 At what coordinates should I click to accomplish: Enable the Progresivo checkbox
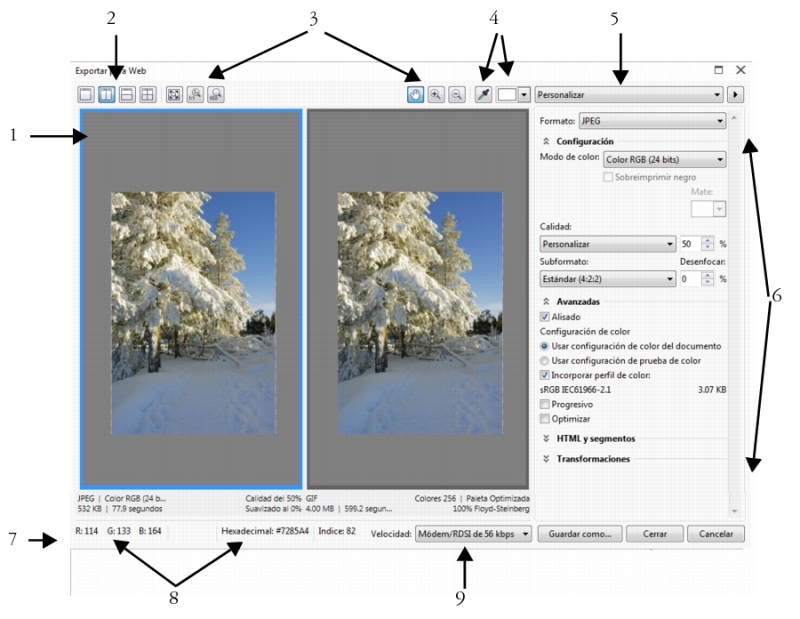[545, 403]
